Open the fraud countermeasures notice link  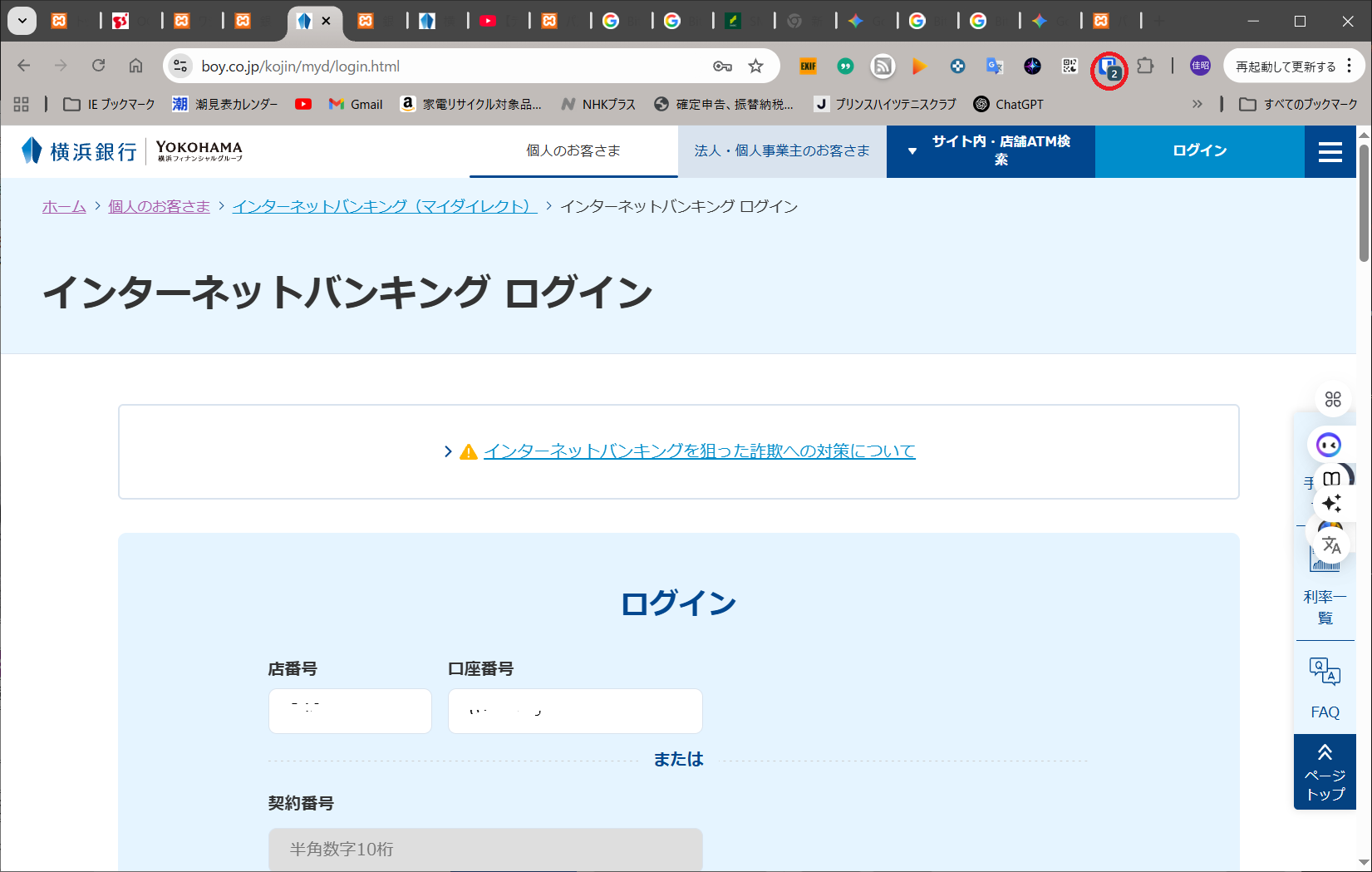pos(699,451)
